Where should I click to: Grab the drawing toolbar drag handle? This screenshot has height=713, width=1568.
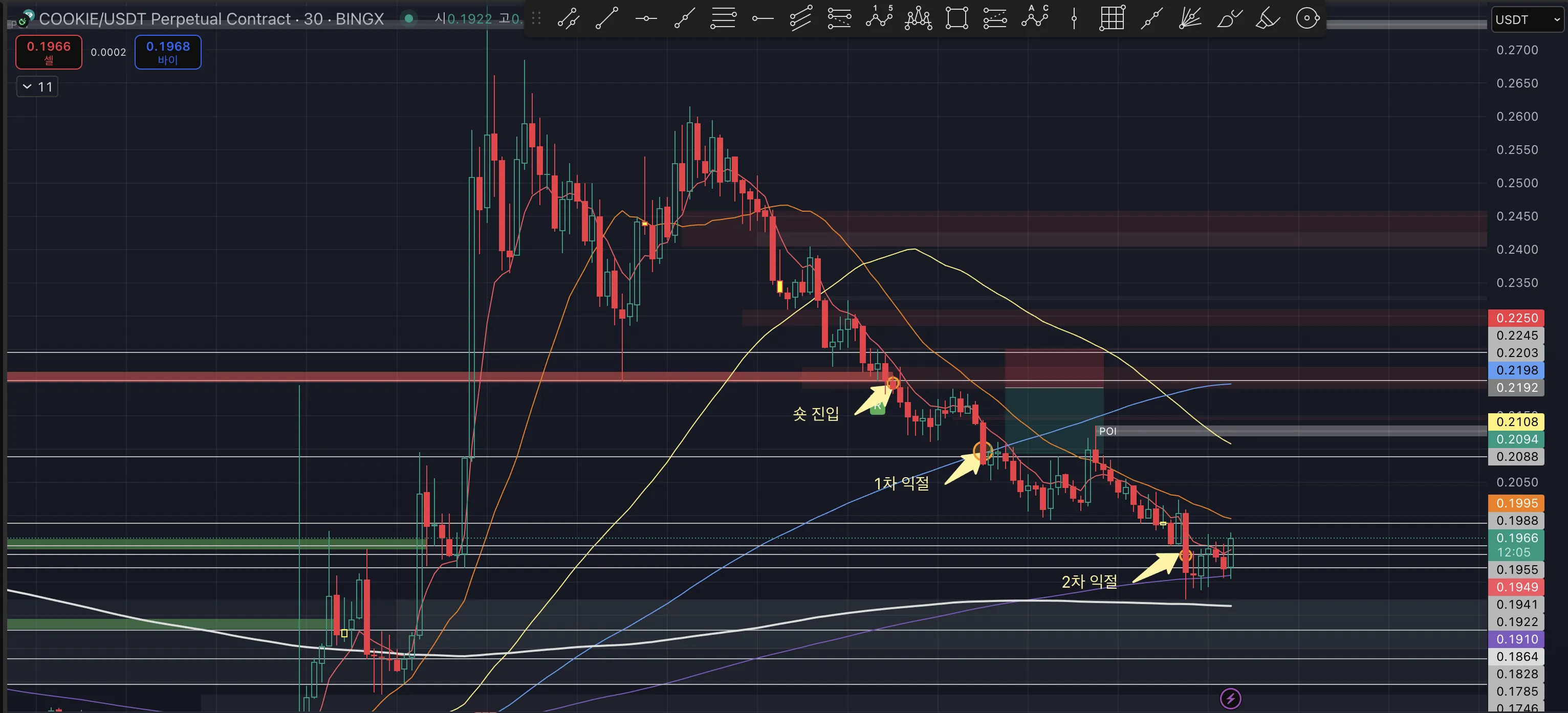(536, 18)
